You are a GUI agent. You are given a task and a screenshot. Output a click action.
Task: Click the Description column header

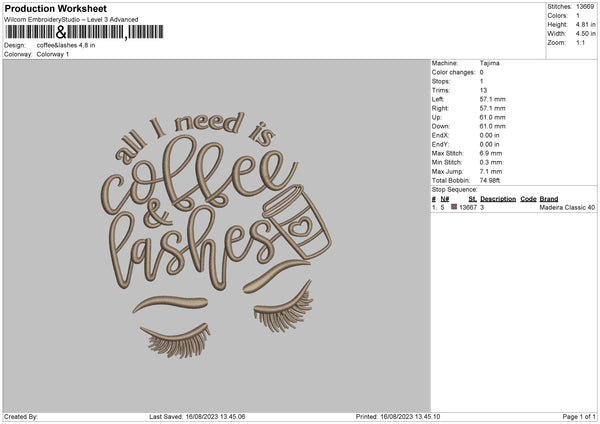(x=498, y=199)
